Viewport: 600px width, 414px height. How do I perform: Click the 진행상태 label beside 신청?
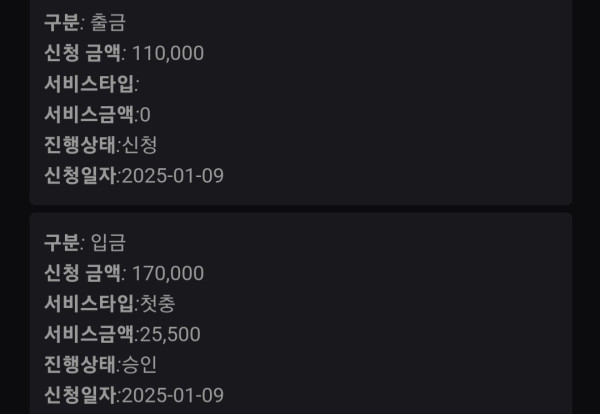click(79, 145)
